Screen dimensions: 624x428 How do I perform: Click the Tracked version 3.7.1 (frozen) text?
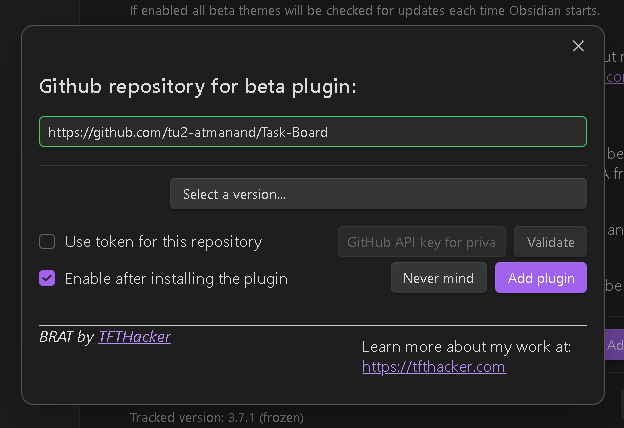pyautogui.click(x=216, y=417)
